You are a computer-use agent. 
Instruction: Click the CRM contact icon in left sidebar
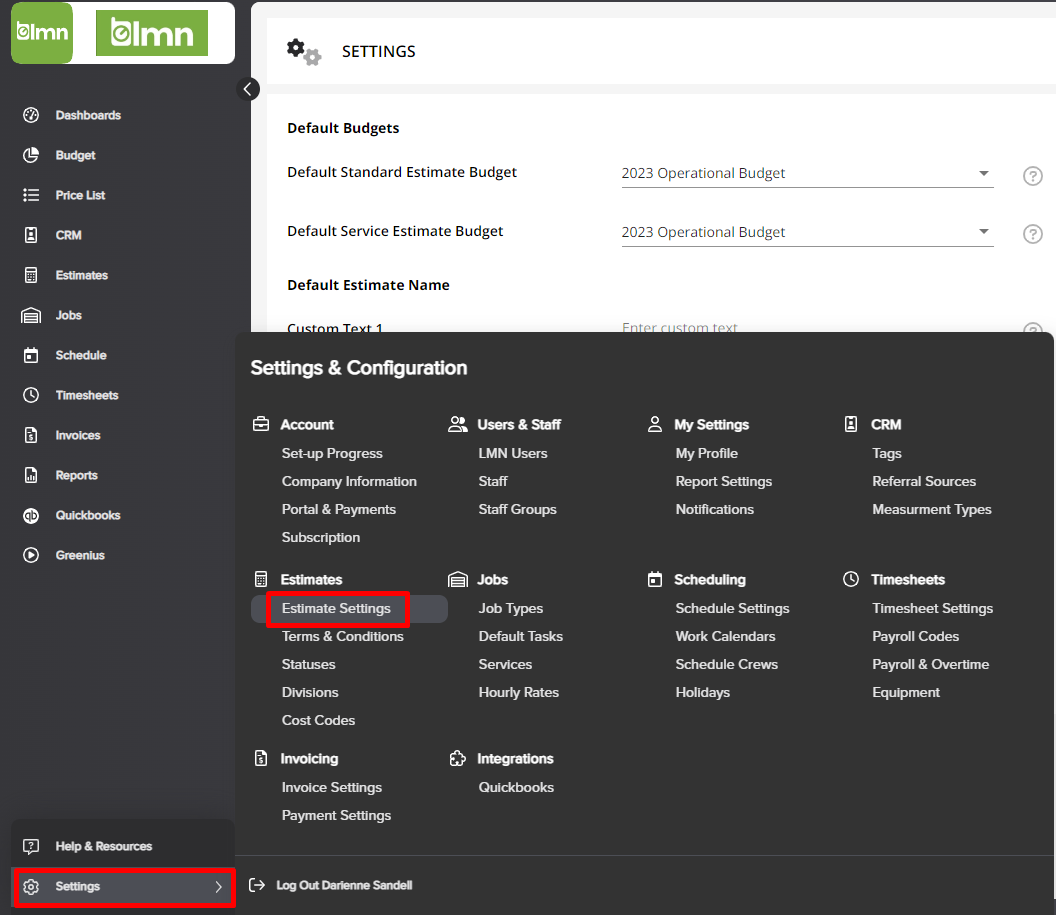click(31, 235)
